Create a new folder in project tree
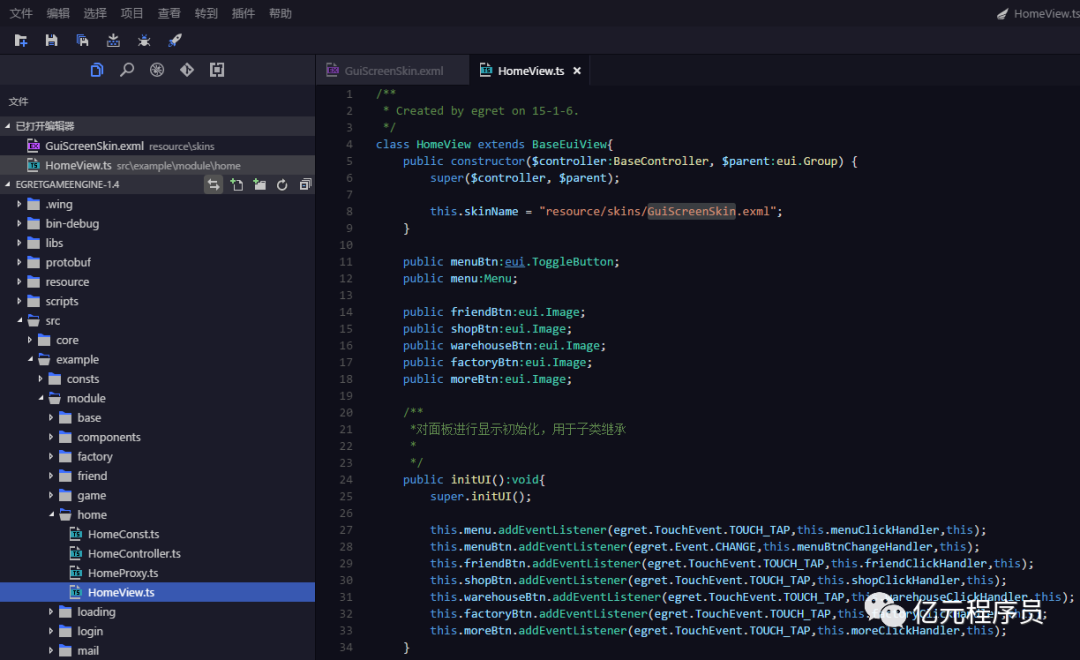 [x=260, y=185]
